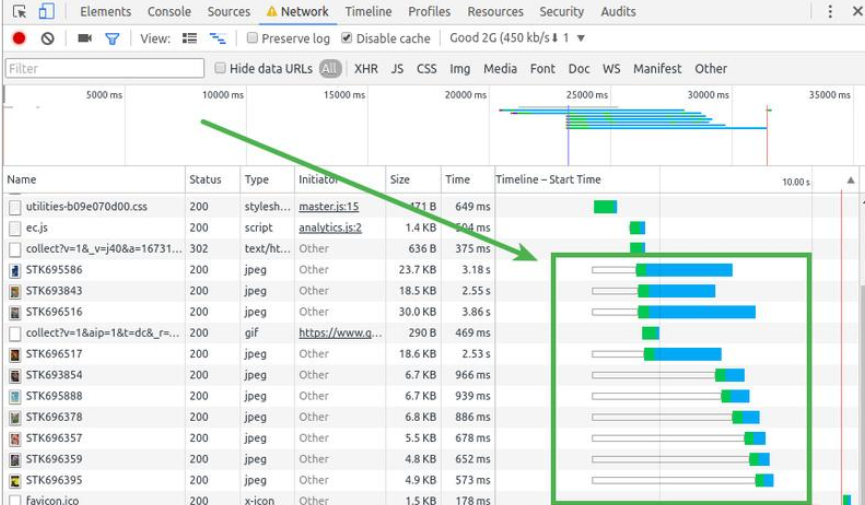865x505 pixels.
Task: Toggle the filter funnel icon
Action: tap(112, 39)
